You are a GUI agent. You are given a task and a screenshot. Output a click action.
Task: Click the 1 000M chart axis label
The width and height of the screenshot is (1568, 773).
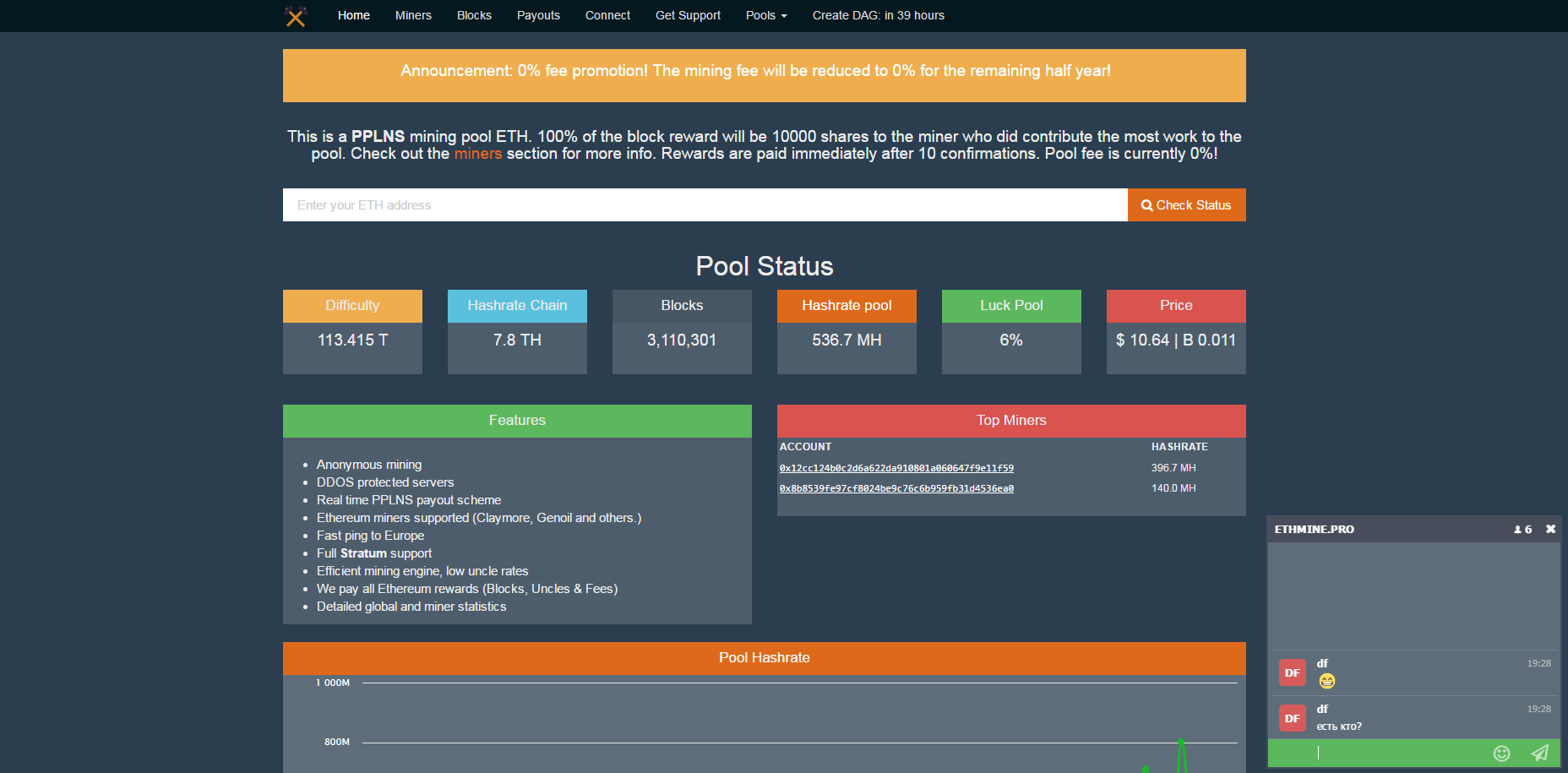(333, 683)
